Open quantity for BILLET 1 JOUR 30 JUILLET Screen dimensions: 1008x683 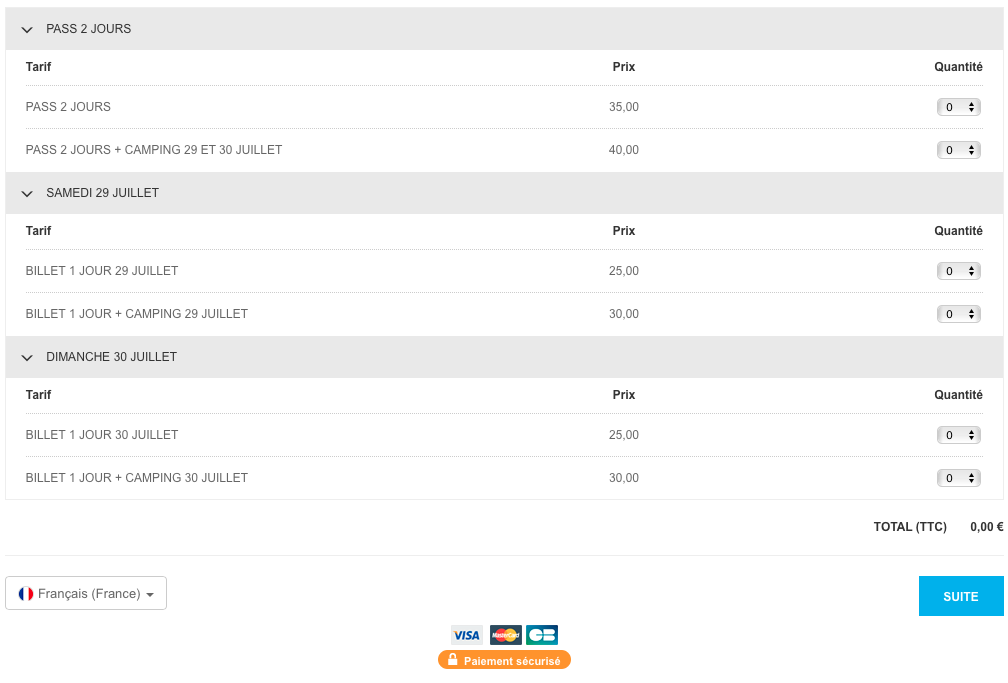click(958, 435)
